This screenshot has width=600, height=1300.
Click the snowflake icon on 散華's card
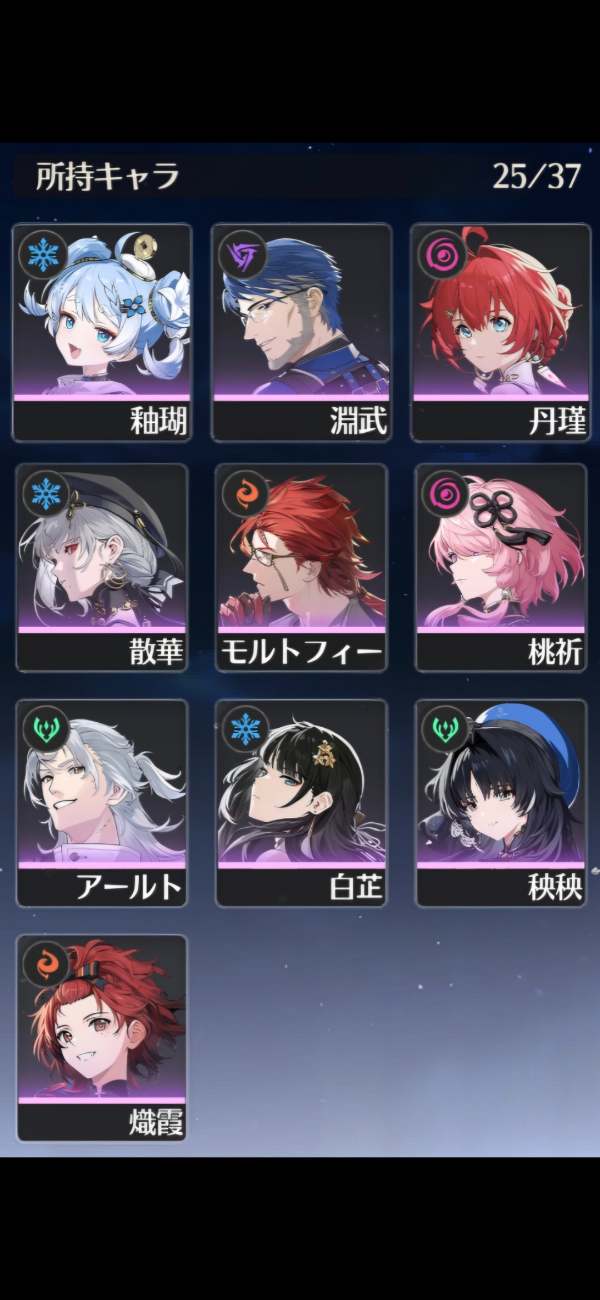(43, 493)
